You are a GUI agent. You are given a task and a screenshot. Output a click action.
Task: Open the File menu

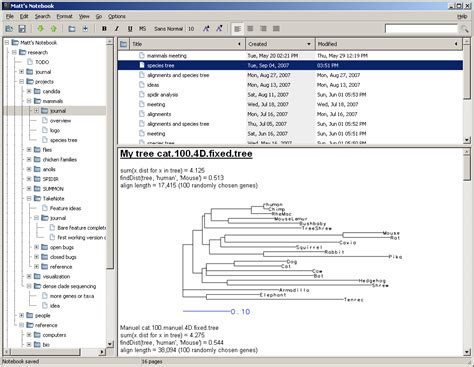point(10,16)
